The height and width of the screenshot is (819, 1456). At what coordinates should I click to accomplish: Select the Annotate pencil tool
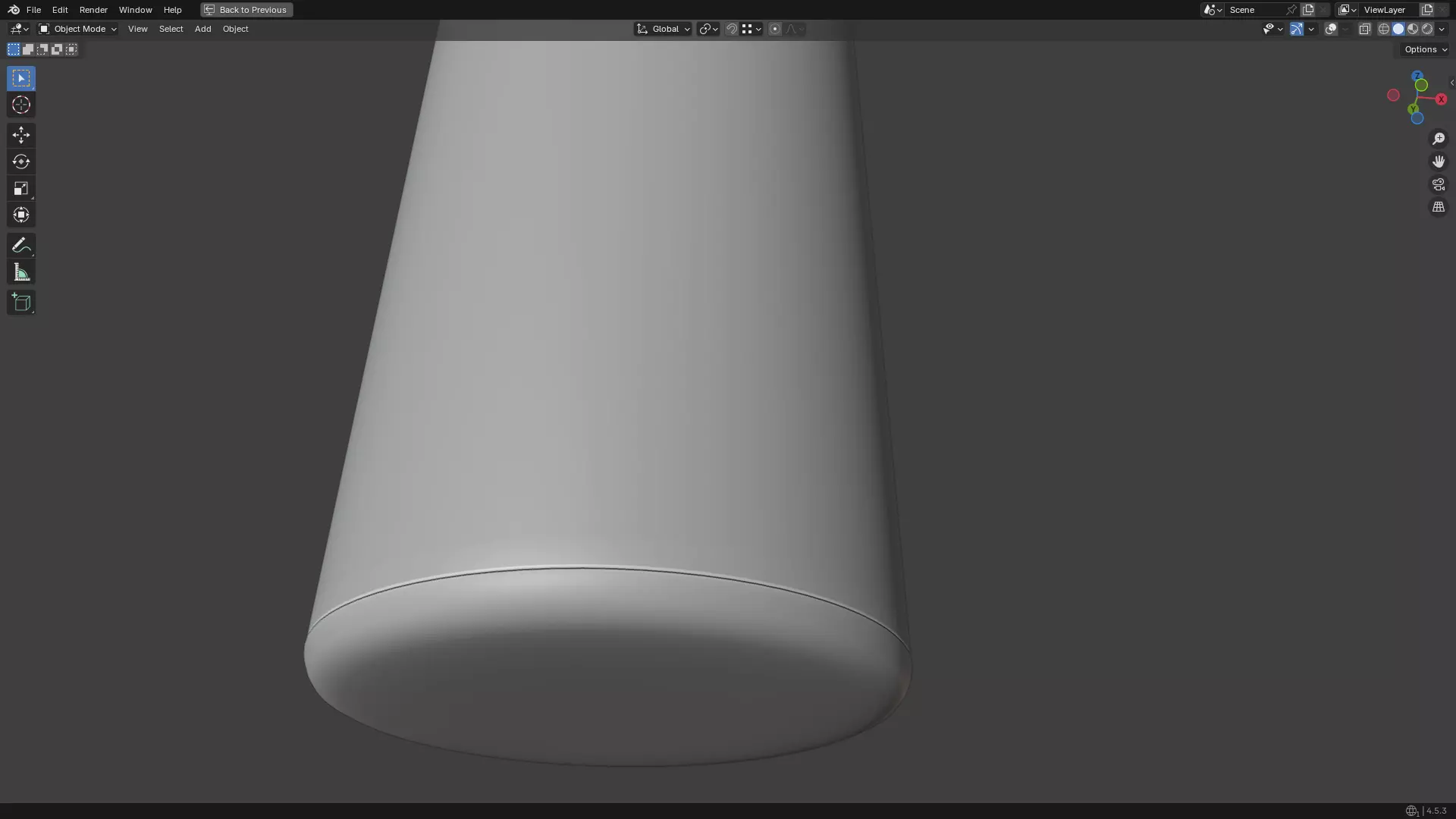21,245
